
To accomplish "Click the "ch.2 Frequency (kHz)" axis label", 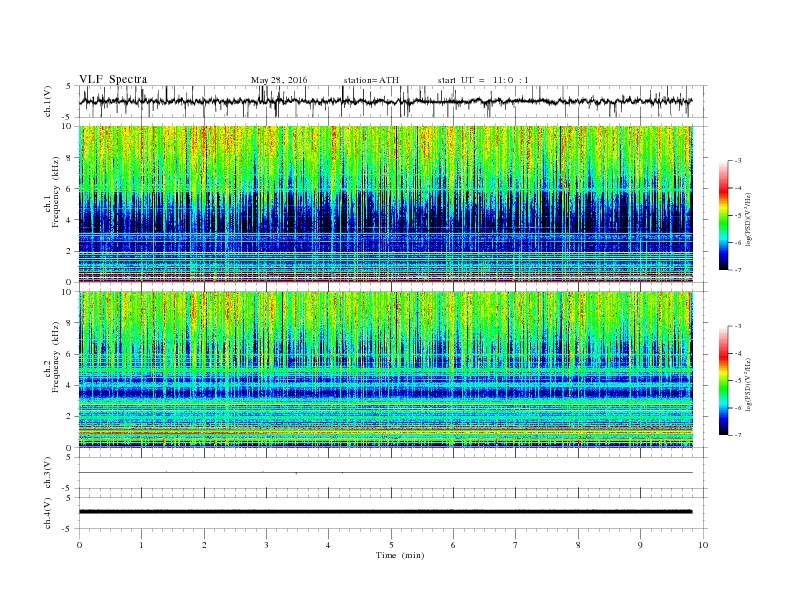I will (52, 358).
